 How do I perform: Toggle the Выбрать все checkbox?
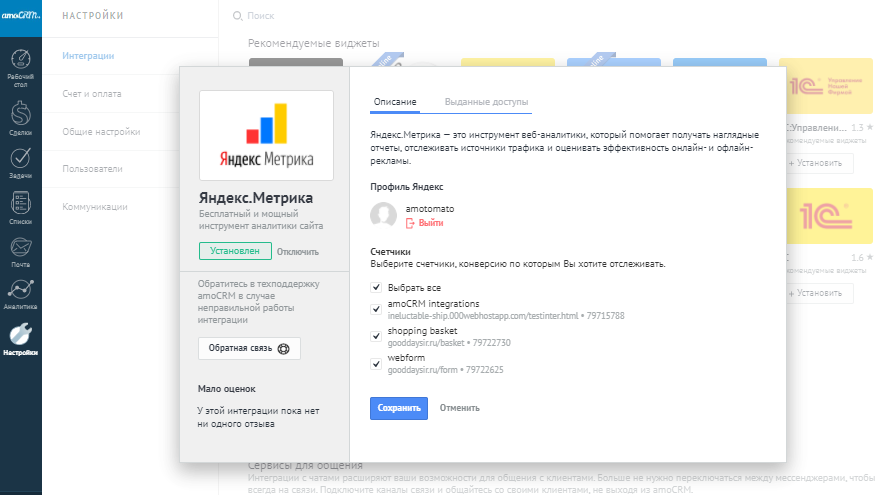tap(376, 287)
